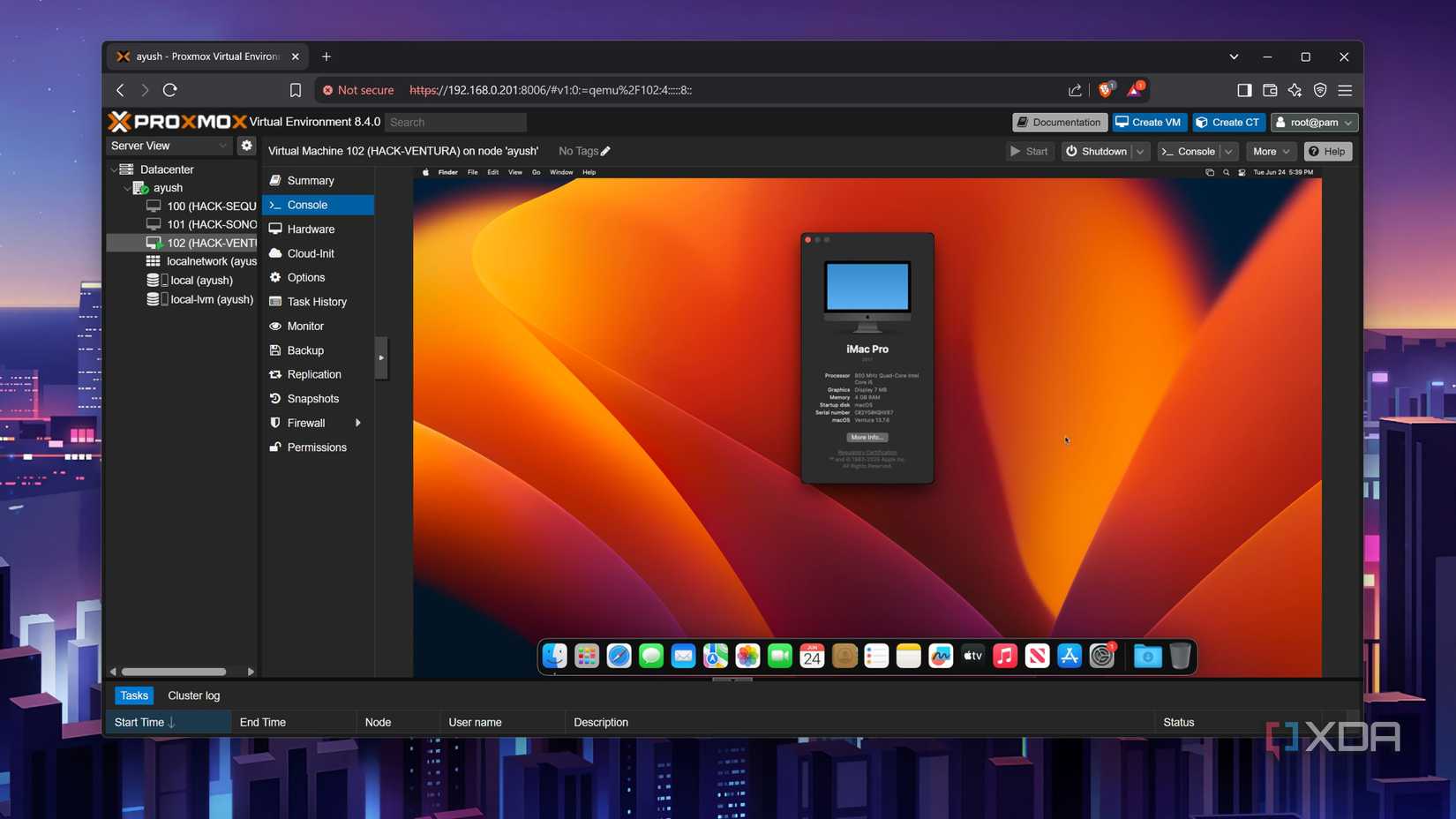Click the Brave Shields icon

[x=1105, y=90]
